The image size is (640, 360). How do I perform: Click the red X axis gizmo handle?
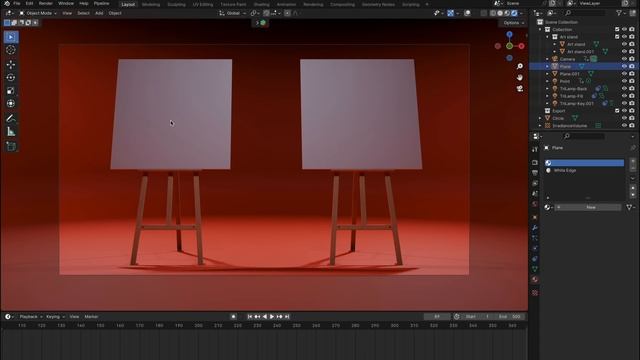click(522, 46)
